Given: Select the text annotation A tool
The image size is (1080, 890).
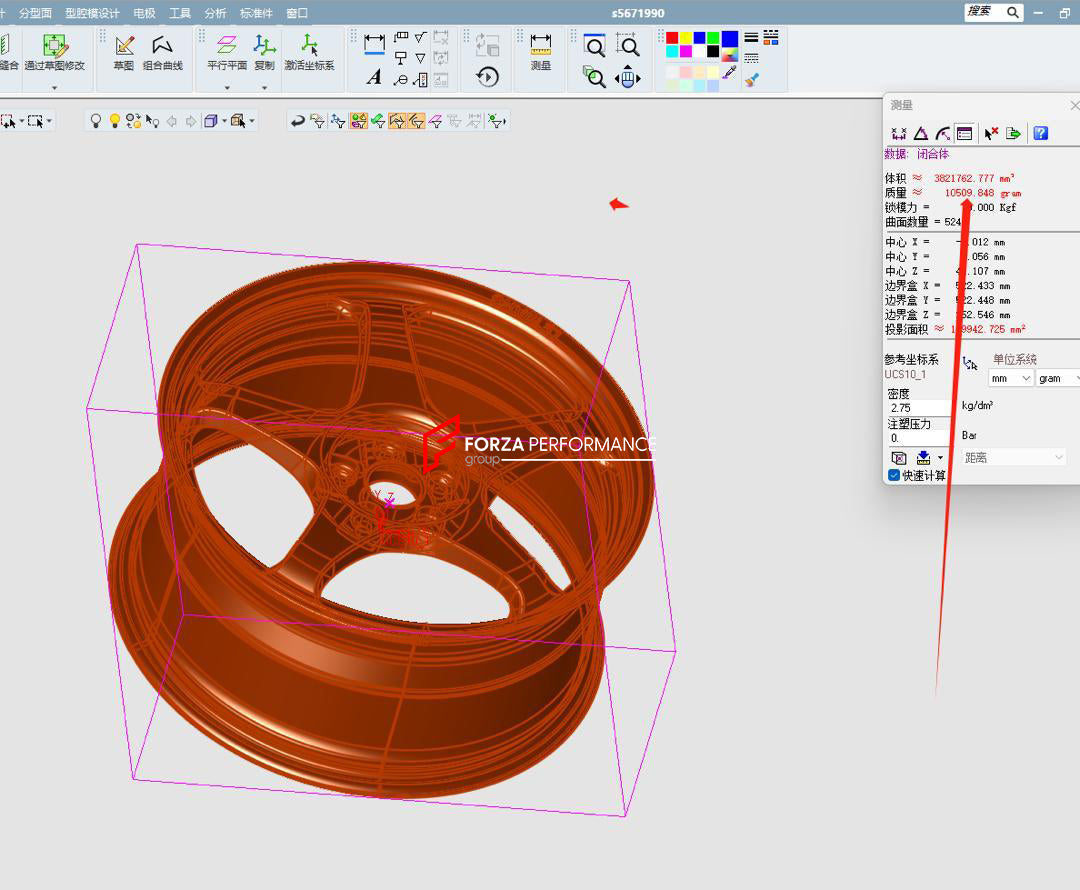Looking at the screenshot, I should tap(374, 77).
